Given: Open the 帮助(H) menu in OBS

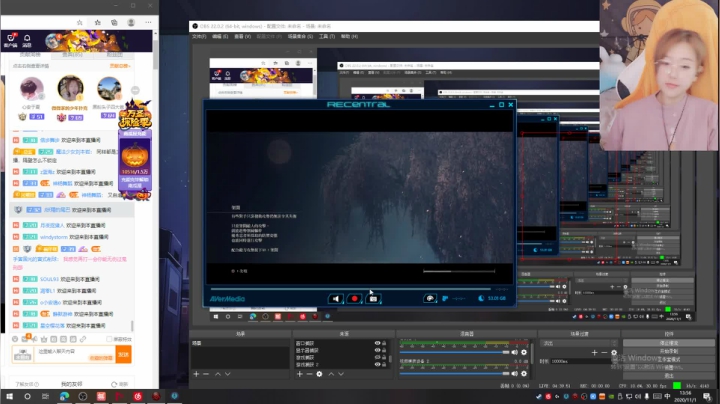Looking at the screenshot, I should [x=349, y=36].
